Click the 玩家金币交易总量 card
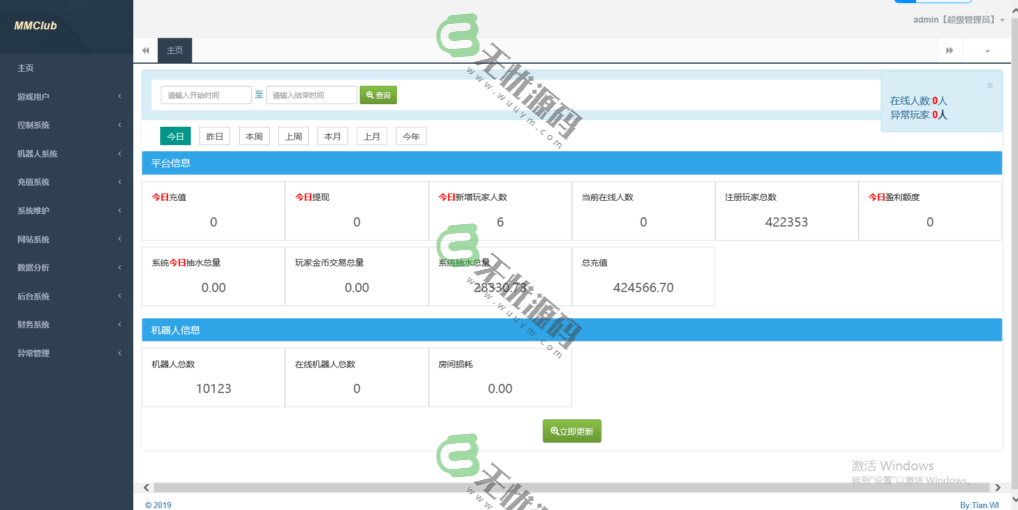The image size is (1018, 510). (x=356, y=276)
